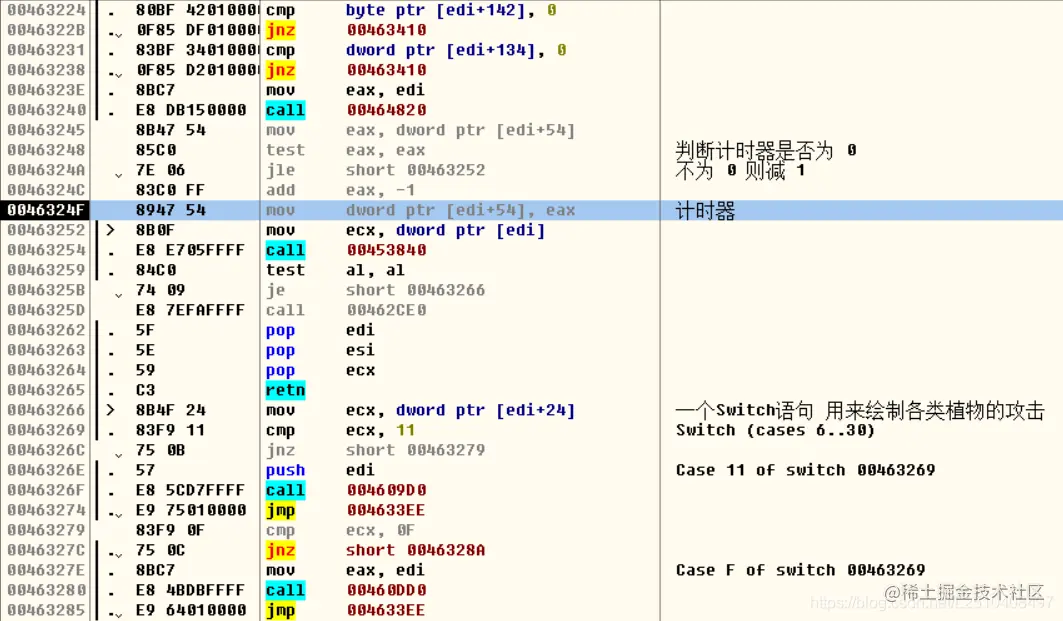Click jump target marker at 00463266
Screen dimensions: 1063x621
coord(111,410)
